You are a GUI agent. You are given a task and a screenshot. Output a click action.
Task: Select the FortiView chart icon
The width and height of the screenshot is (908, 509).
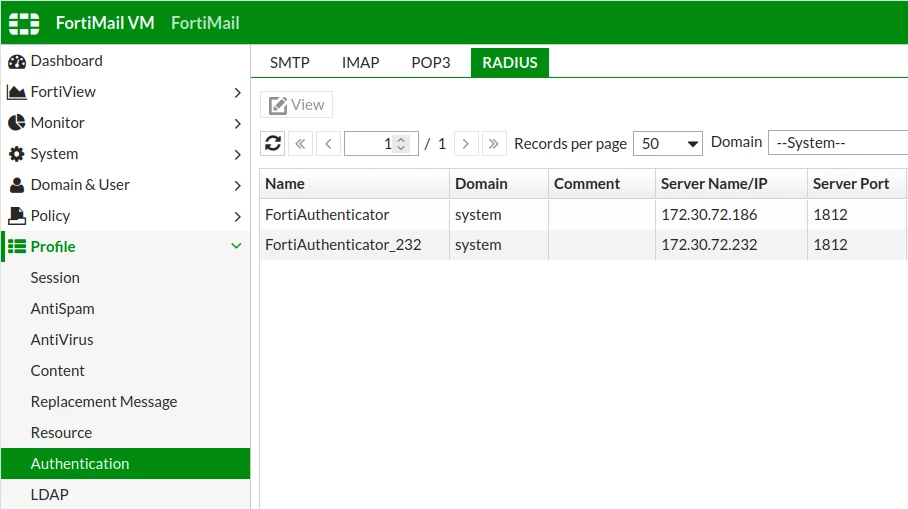click(17, 92)
